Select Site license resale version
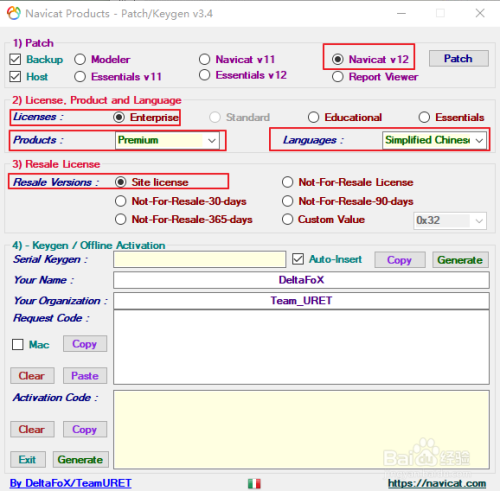The image size is (500, 491). click(x=121, y=182)
